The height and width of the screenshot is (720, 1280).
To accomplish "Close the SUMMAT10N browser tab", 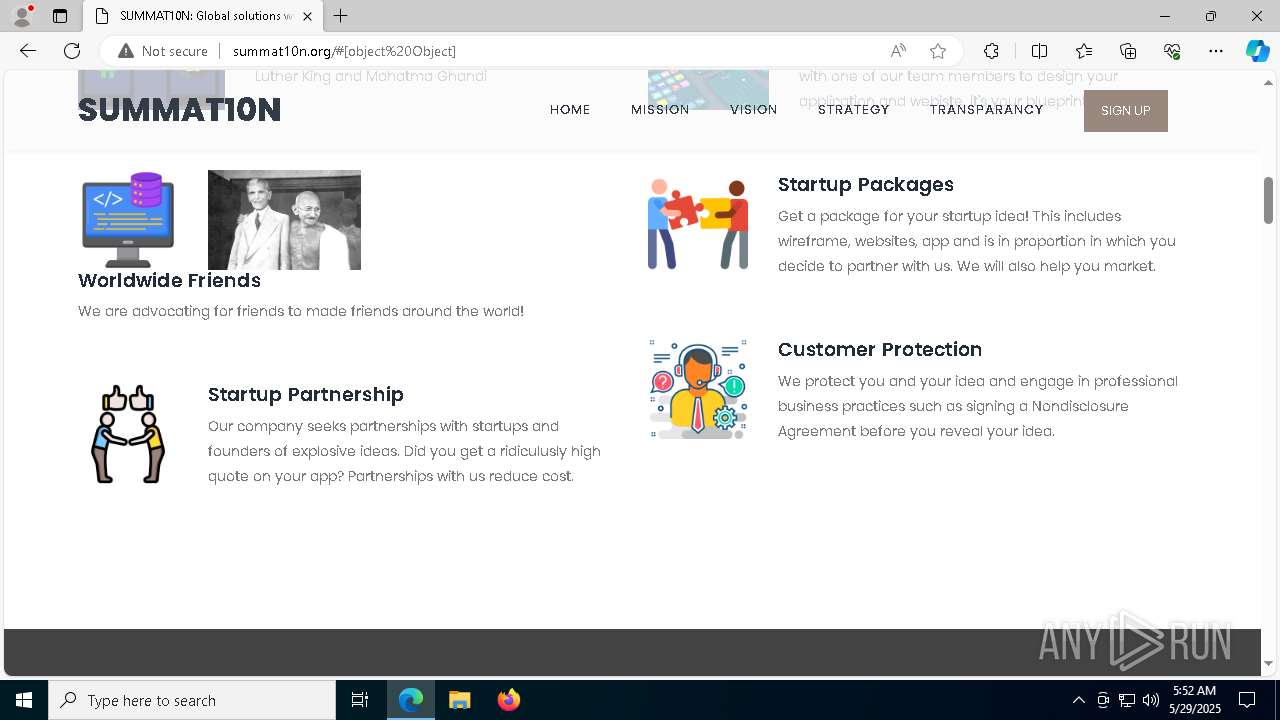I will point(307,16).
